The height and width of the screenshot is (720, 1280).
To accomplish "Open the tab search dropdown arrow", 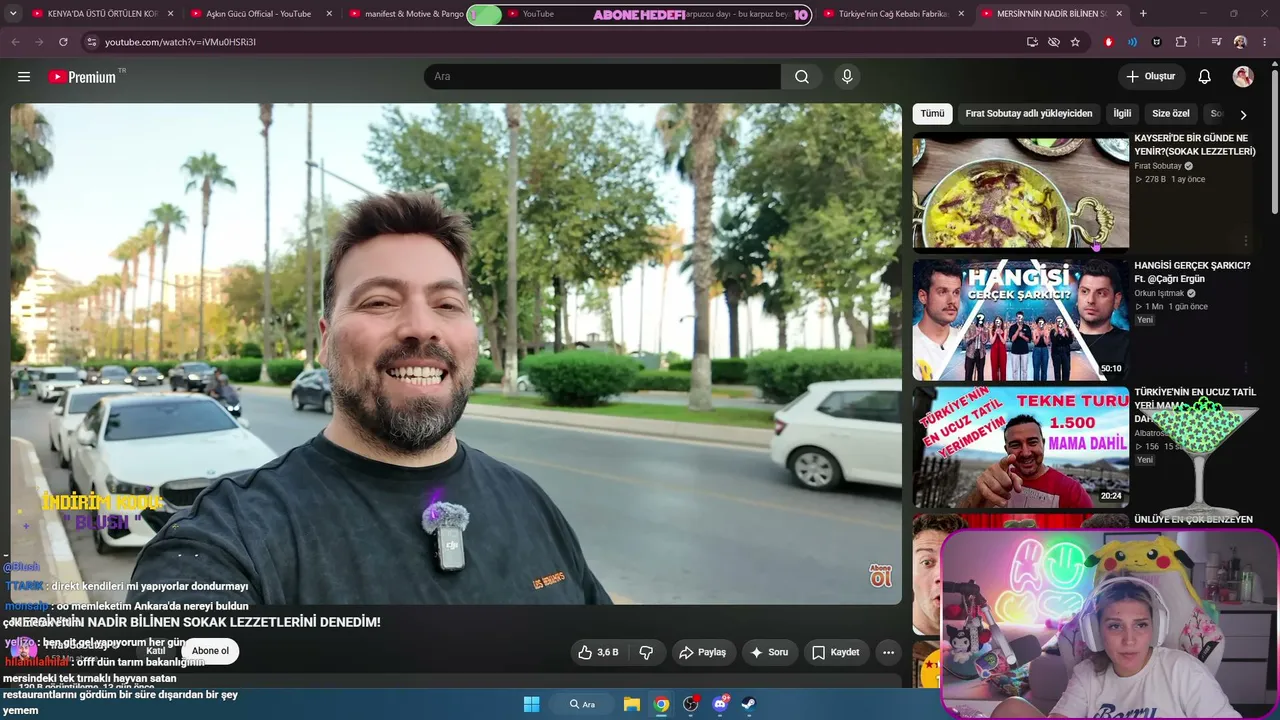I will 13,14.
